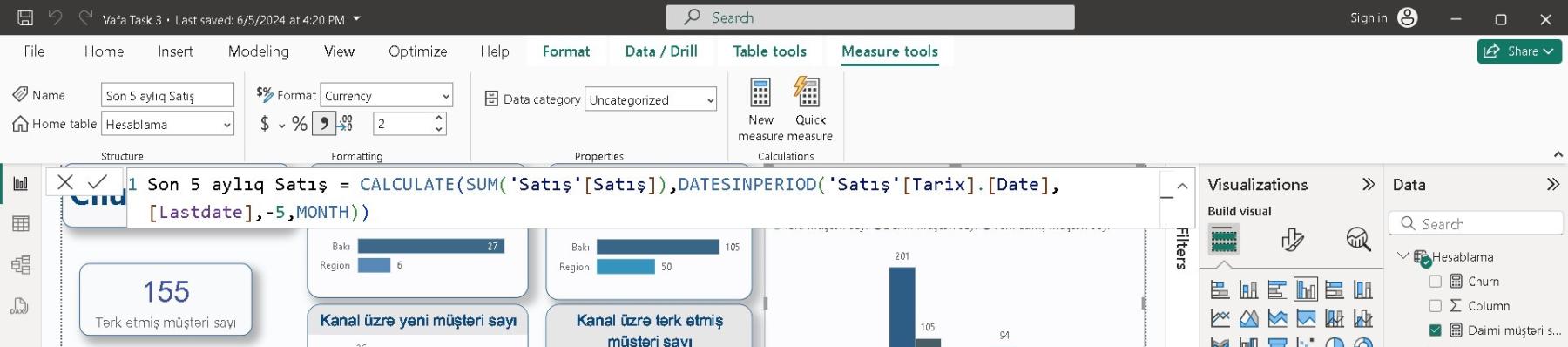Open the Format ribbon tab
The width and height of the screenshot is (1568, 347).
point(566,51)
